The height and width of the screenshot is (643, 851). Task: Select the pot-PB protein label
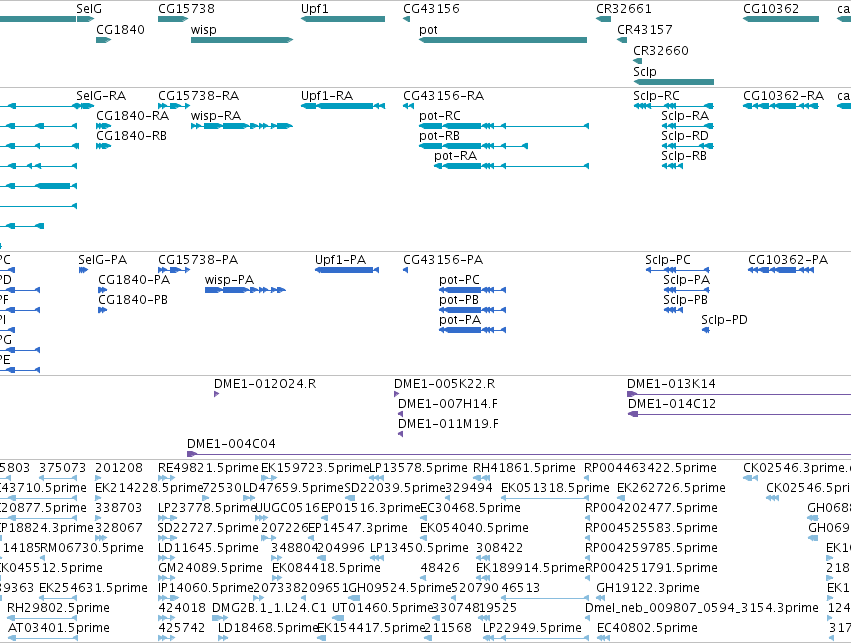pos(459,300)
